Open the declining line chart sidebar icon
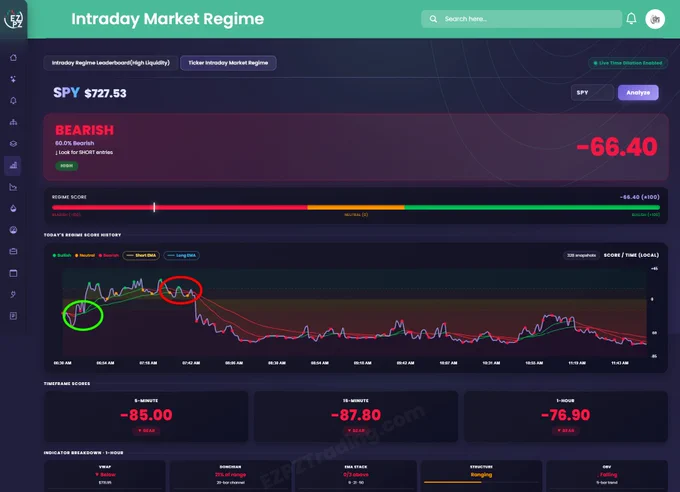 tap(13, 187)
